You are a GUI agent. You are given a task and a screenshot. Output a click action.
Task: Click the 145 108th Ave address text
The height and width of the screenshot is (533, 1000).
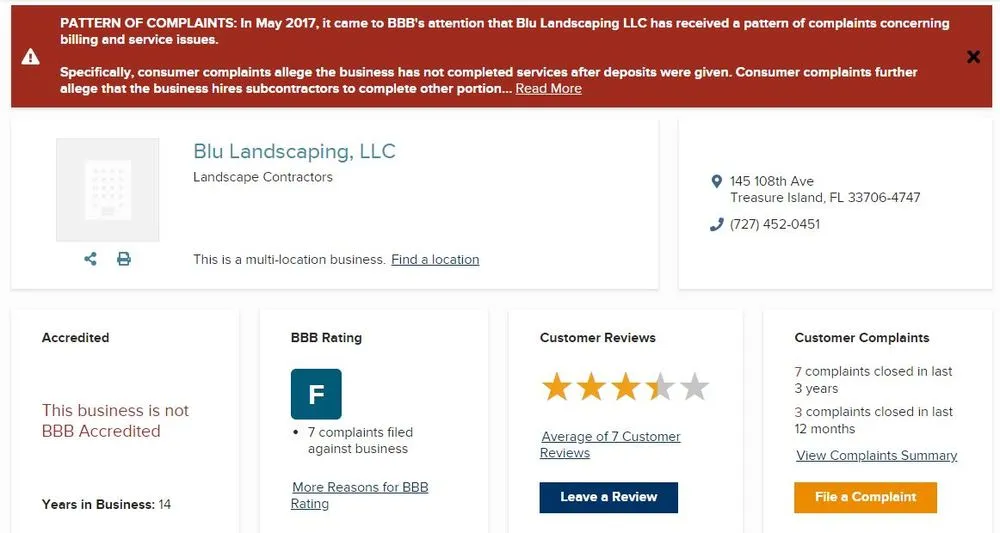coord(772,181)
